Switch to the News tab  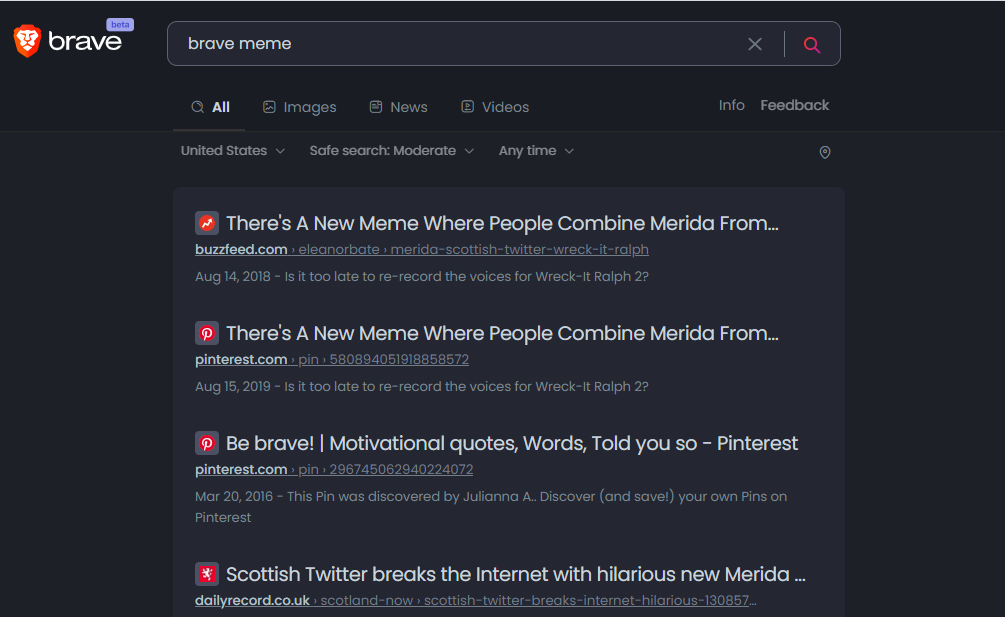pyautogui.click(x=398, y=107)
